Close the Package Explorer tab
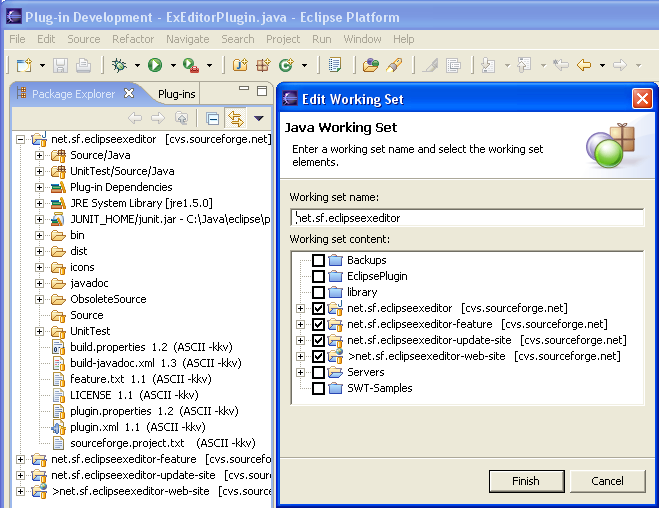659x508 pixels. 129,93
